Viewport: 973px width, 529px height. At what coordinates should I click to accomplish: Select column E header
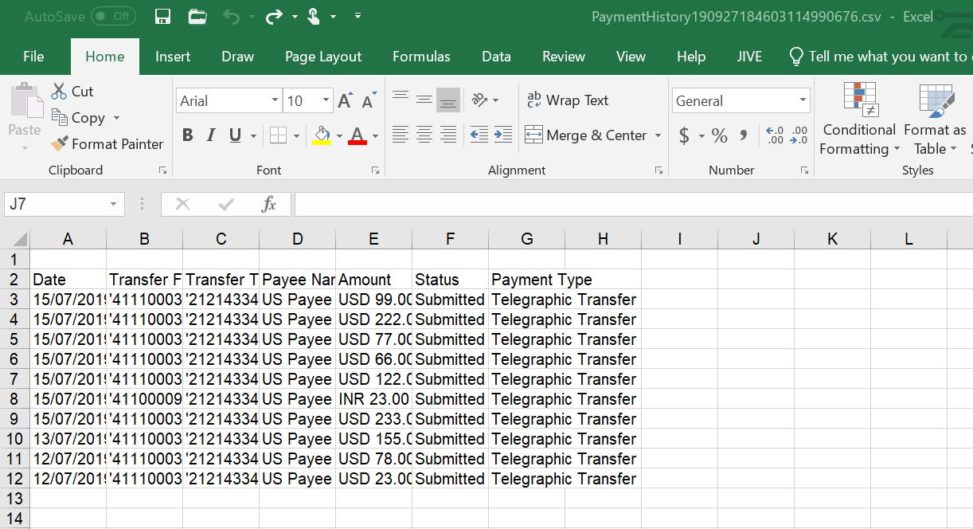coord(373,238)
